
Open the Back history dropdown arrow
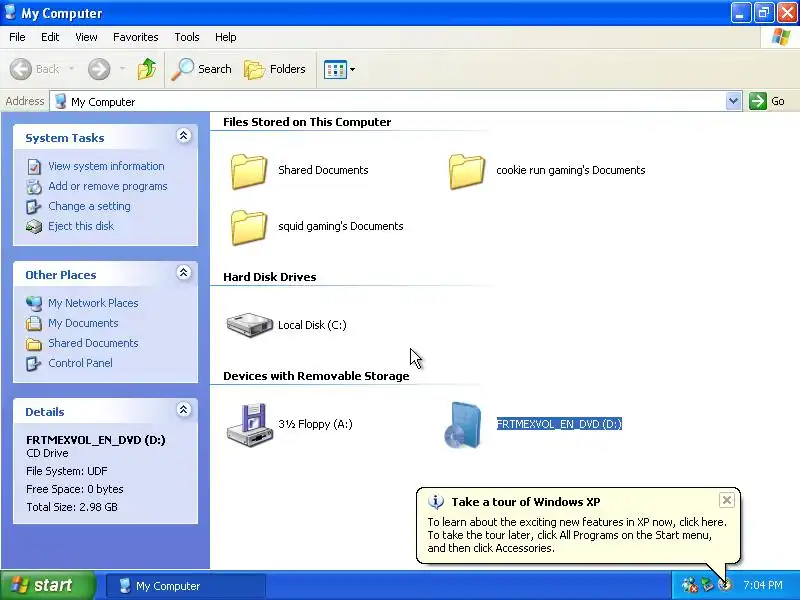click(71, 69)
